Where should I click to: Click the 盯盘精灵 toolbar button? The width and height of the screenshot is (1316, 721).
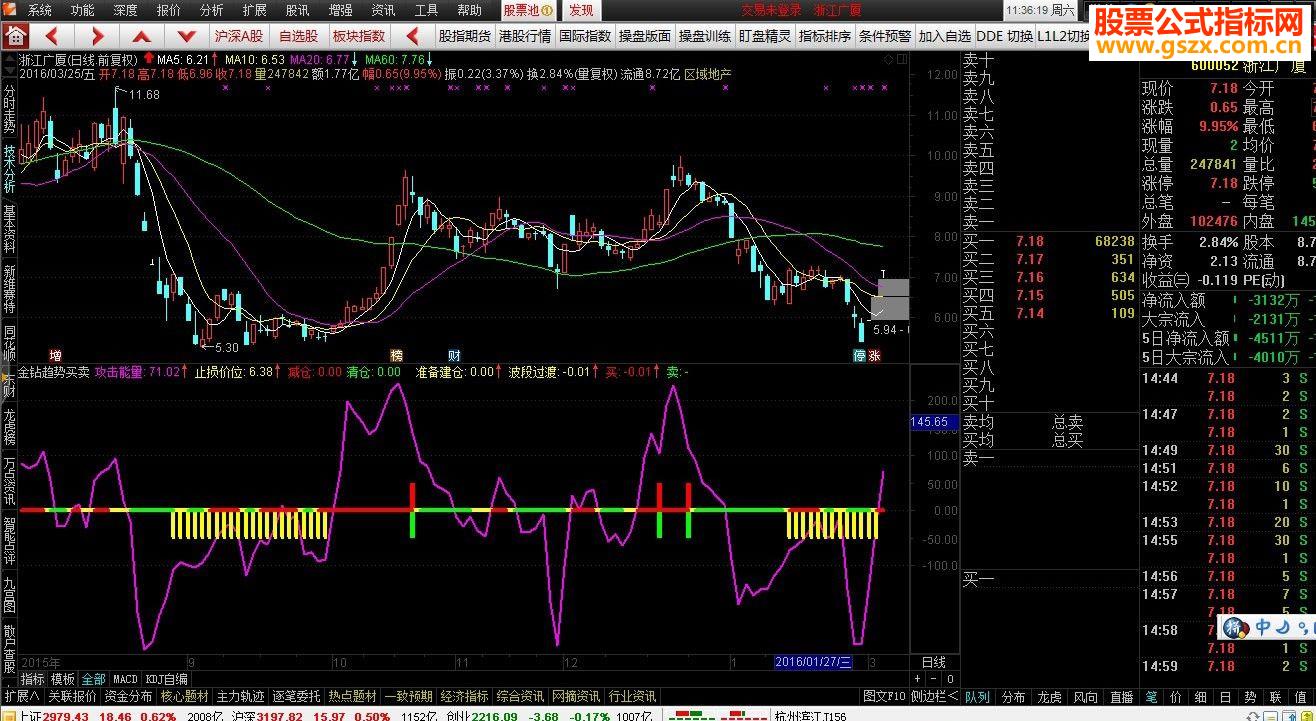click(765, 36)
